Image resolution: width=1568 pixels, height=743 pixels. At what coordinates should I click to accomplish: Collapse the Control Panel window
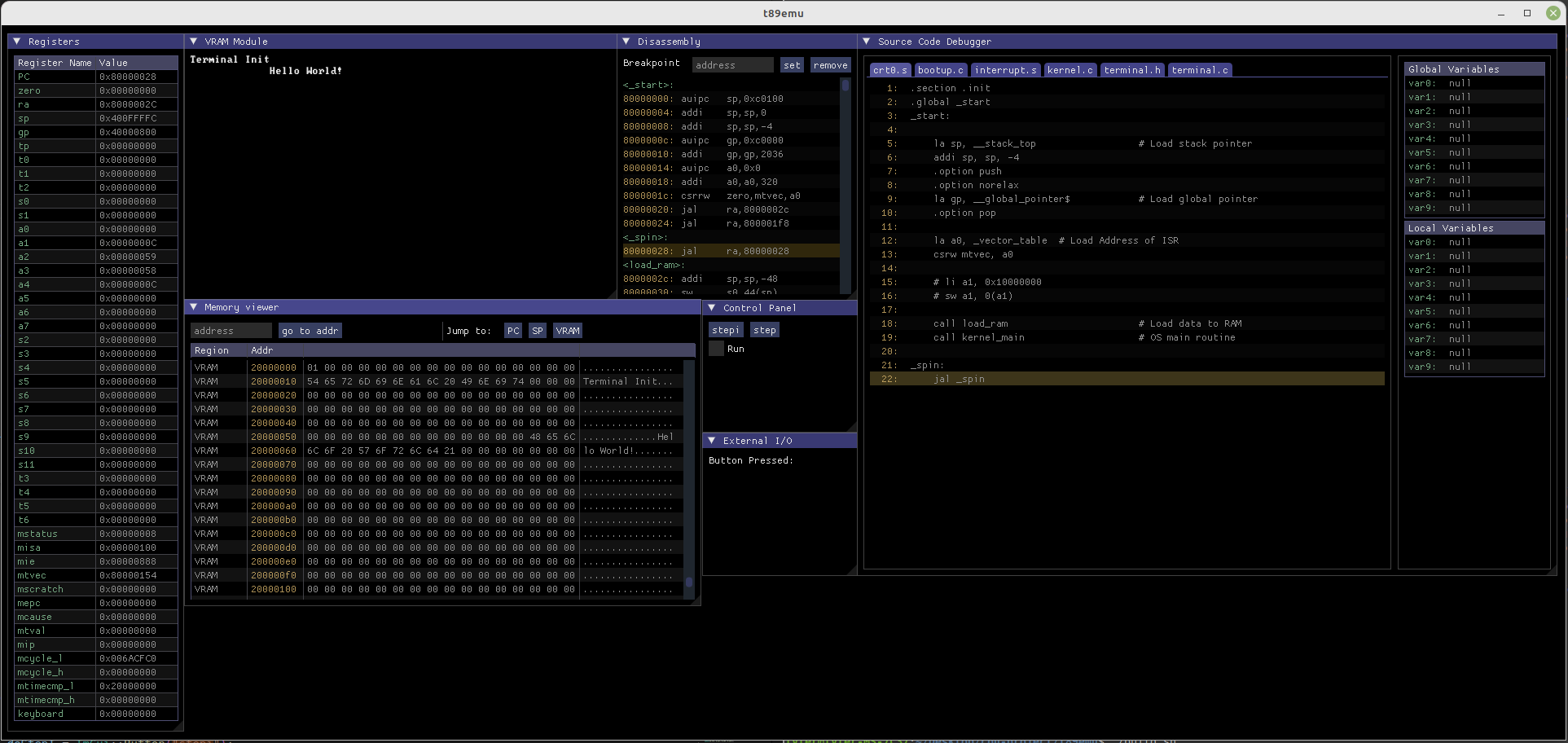[x=711, y=308]
